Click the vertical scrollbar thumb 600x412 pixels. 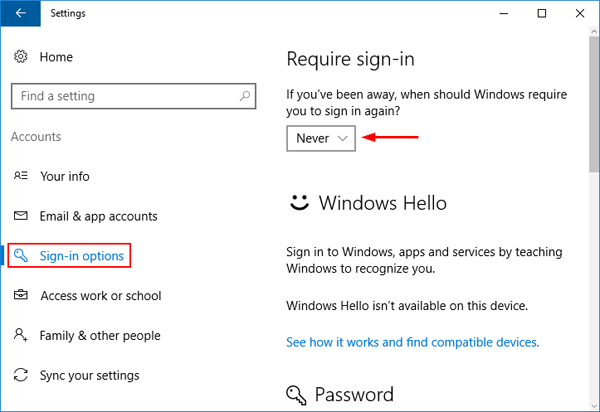(593, 110)
